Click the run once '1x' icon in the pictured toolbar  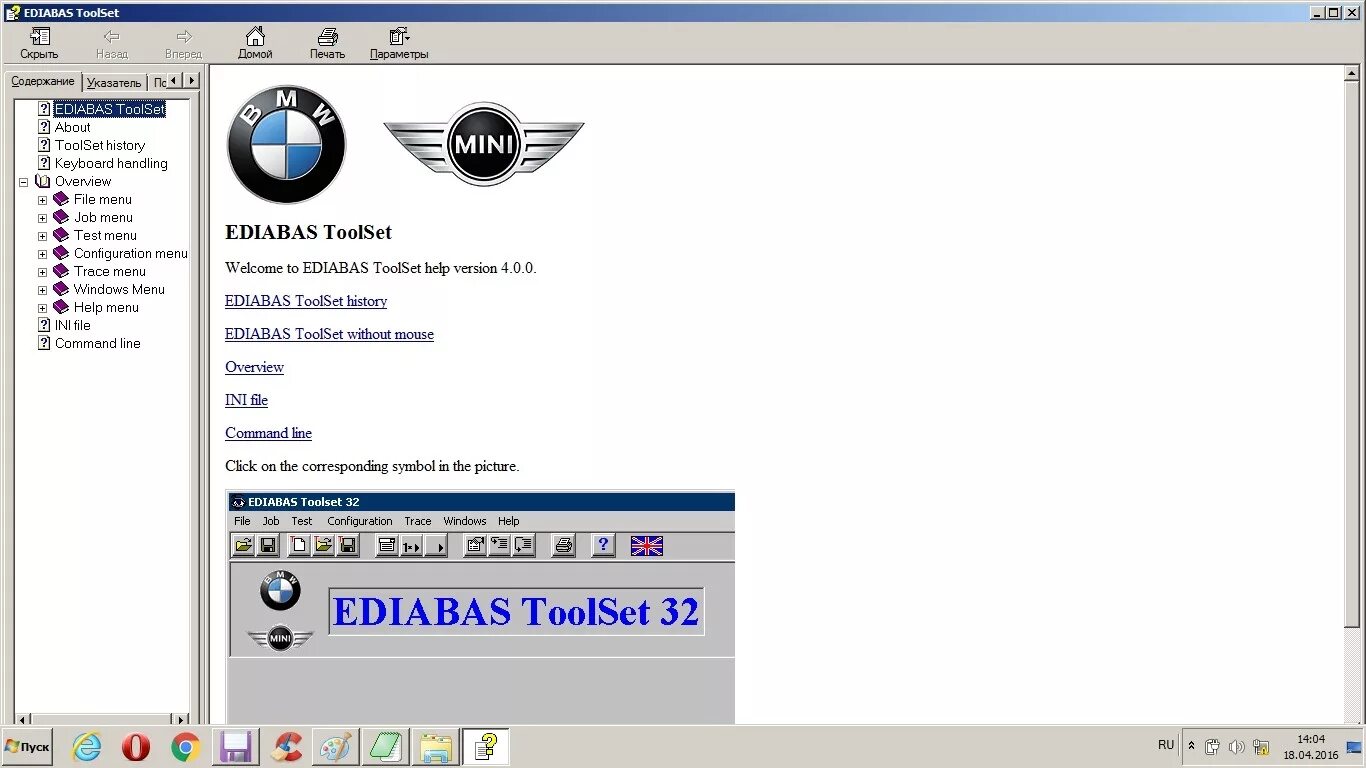pyautogui.click(x=411, y=545)
